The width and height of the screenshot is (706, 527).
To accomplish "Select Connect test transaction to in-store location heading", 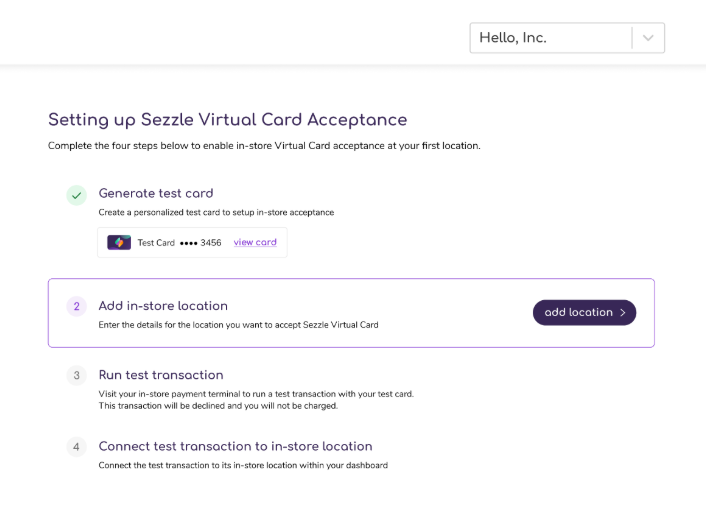I will tap(235, 446).
